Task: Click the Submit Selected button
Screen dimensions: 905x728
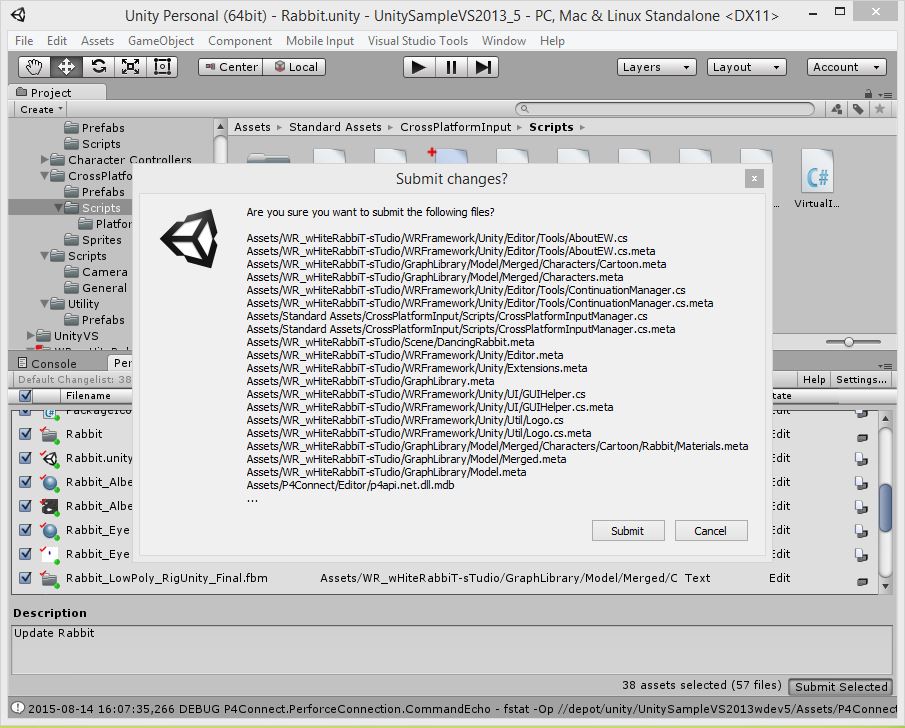Action: [x=840, y=686]
